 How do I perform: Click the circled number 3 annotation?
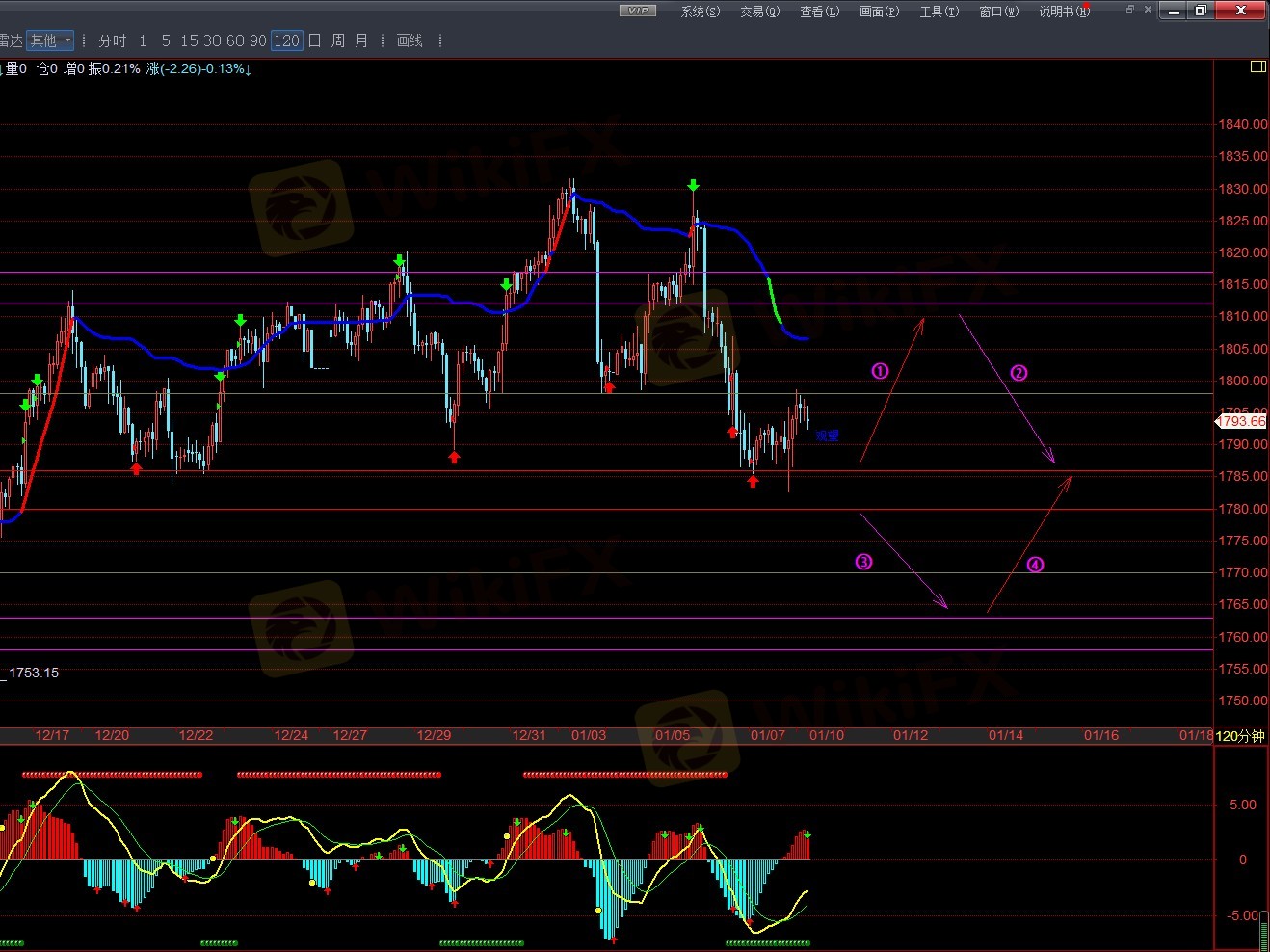863,562
